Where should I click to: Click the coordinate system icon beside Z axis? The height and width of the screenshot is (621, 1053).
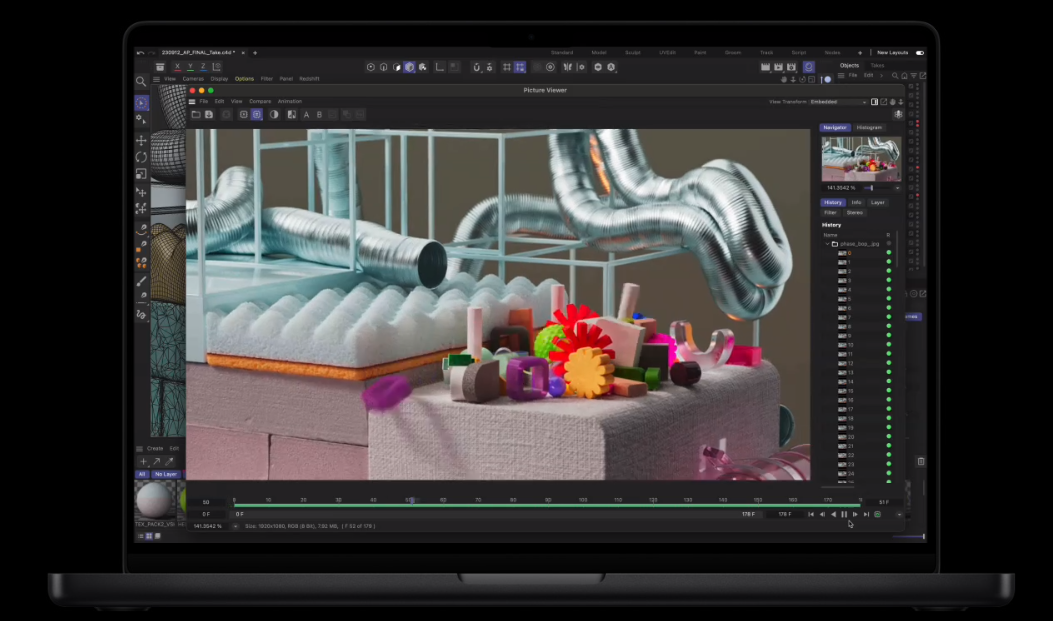(217, 67)
